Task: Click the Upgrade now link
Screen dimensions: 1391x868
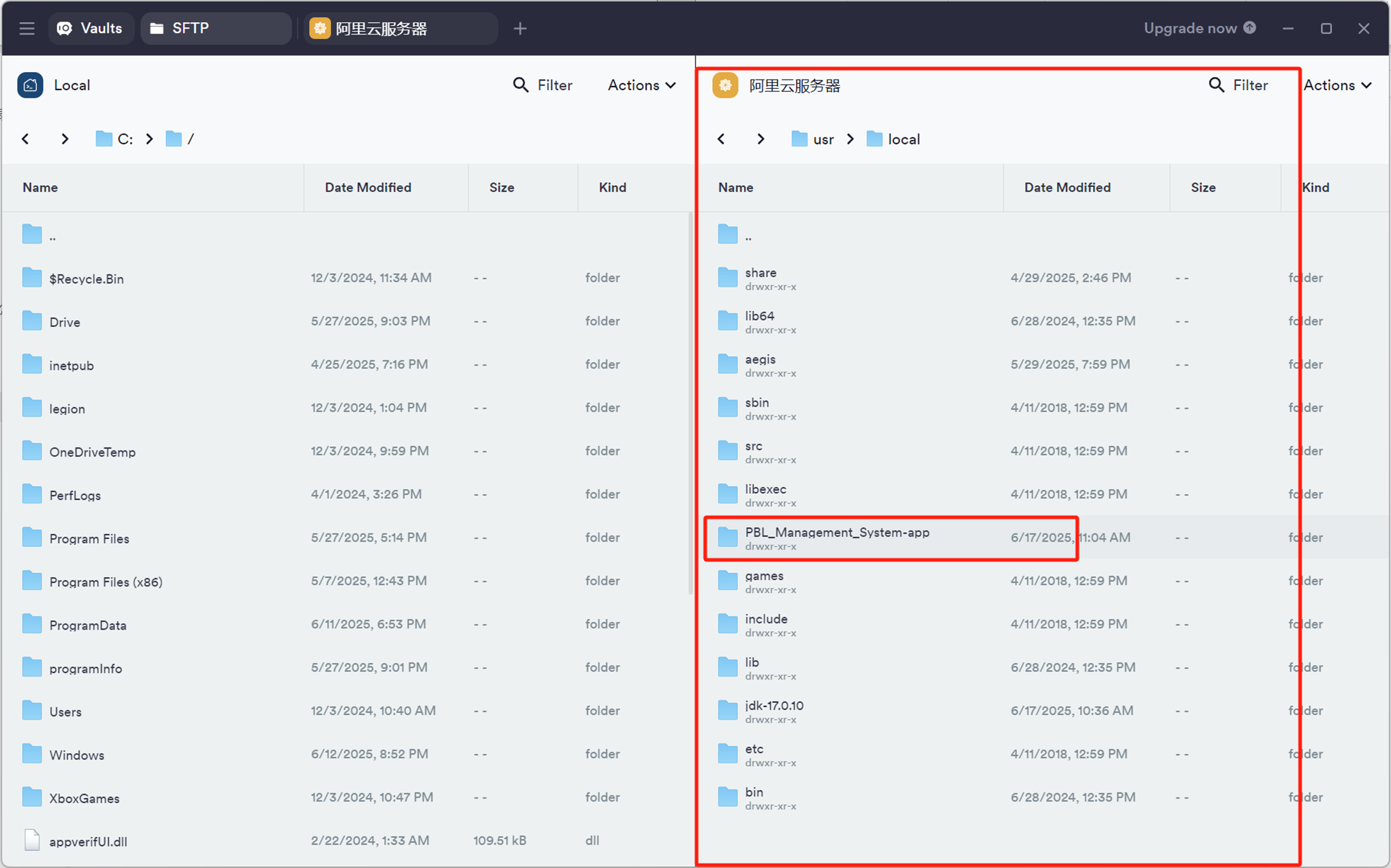Action: click(1189, 28)
